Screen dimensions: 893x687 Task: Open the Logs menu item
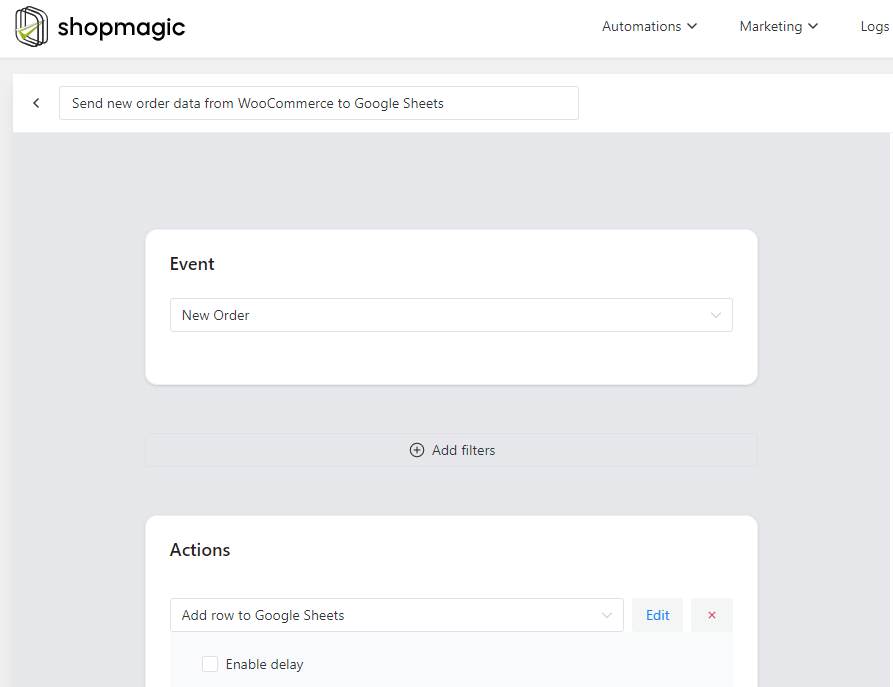click(x=875, y=26)
